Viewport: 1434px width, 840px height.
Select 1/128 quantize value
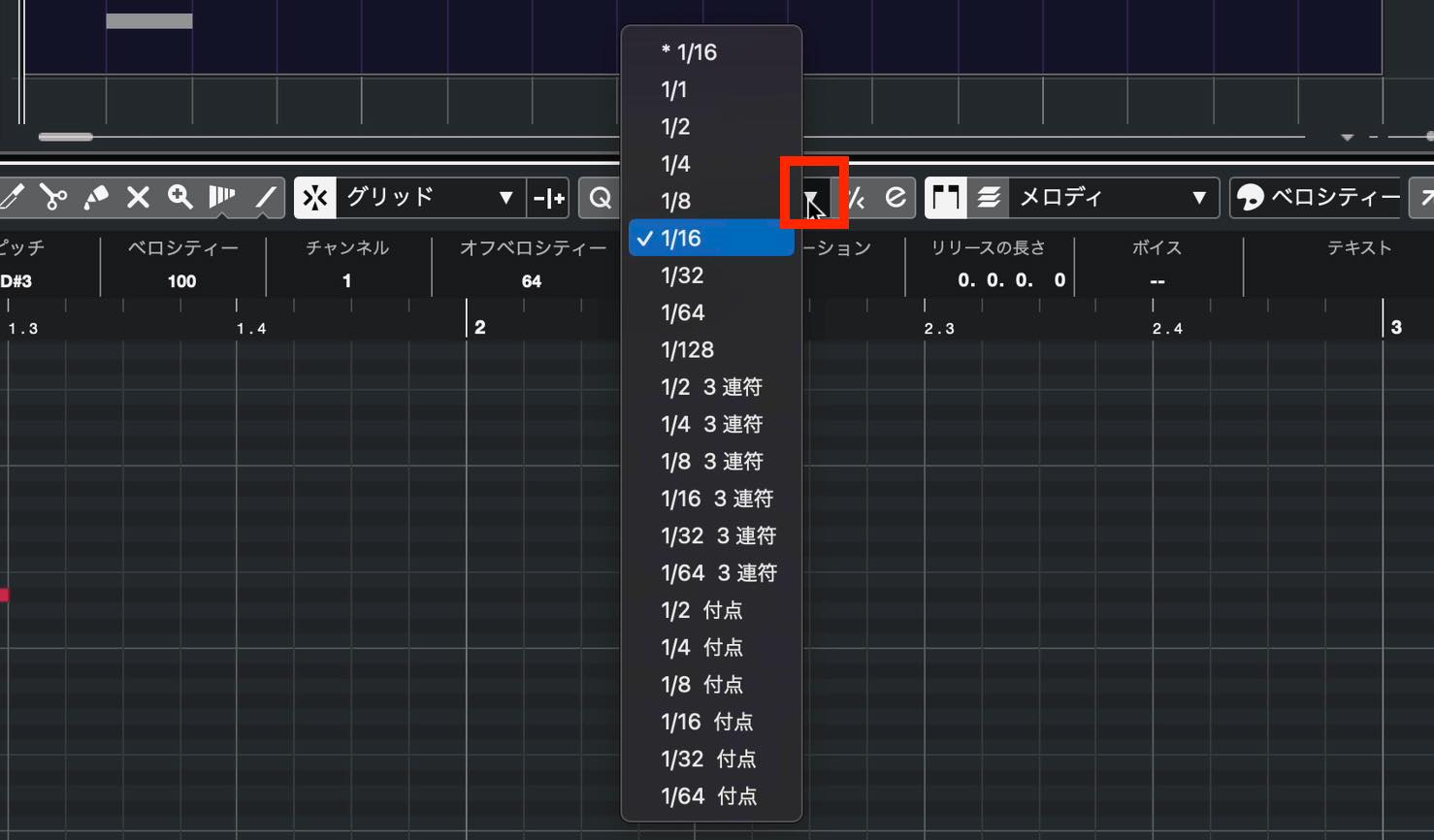(711, 350)
